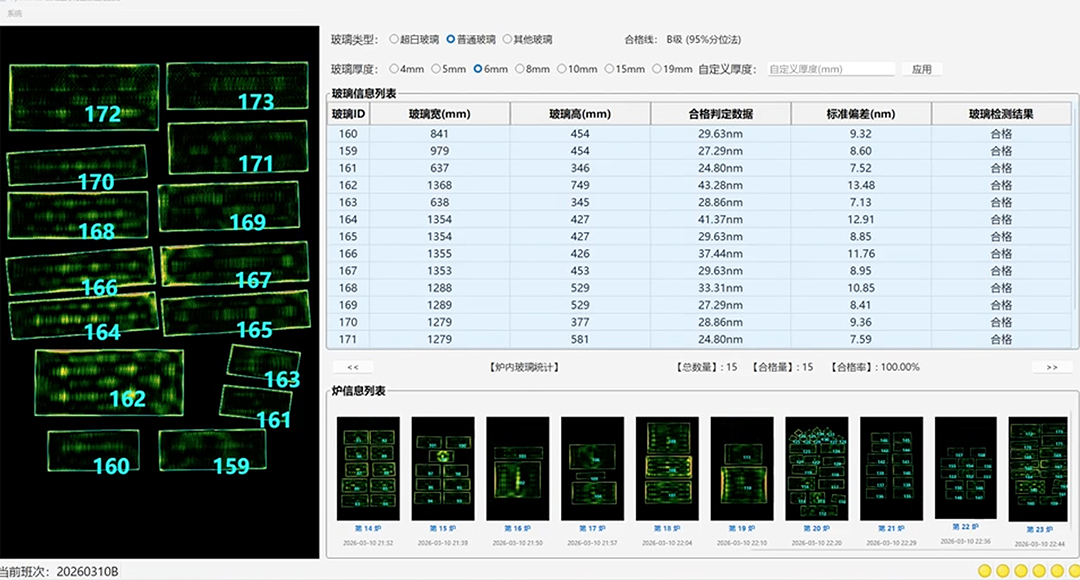Select the 第20炉 furnace image
The width and height of the screenshot is (1080, 580).
pos(816,470)
